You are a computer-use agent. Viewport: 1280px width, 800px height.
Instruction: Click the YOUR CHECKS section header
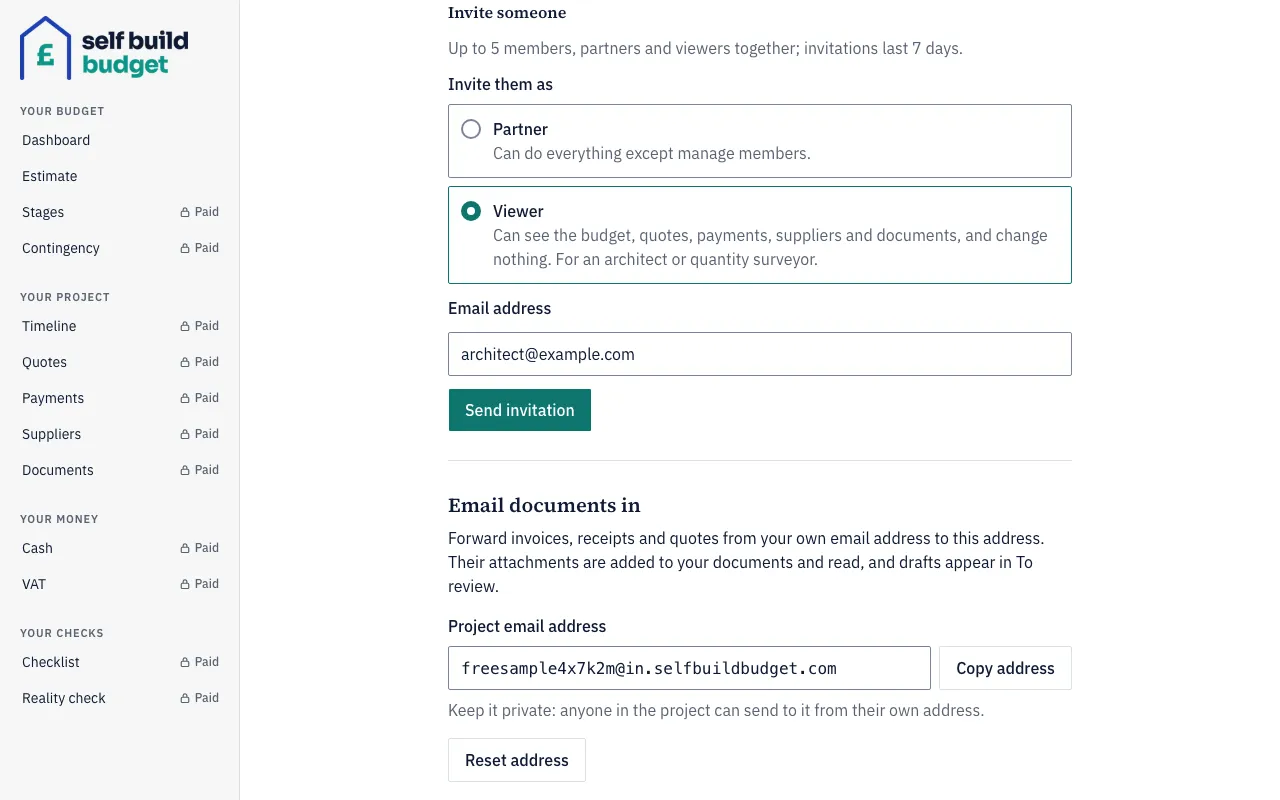pos(62,633)
